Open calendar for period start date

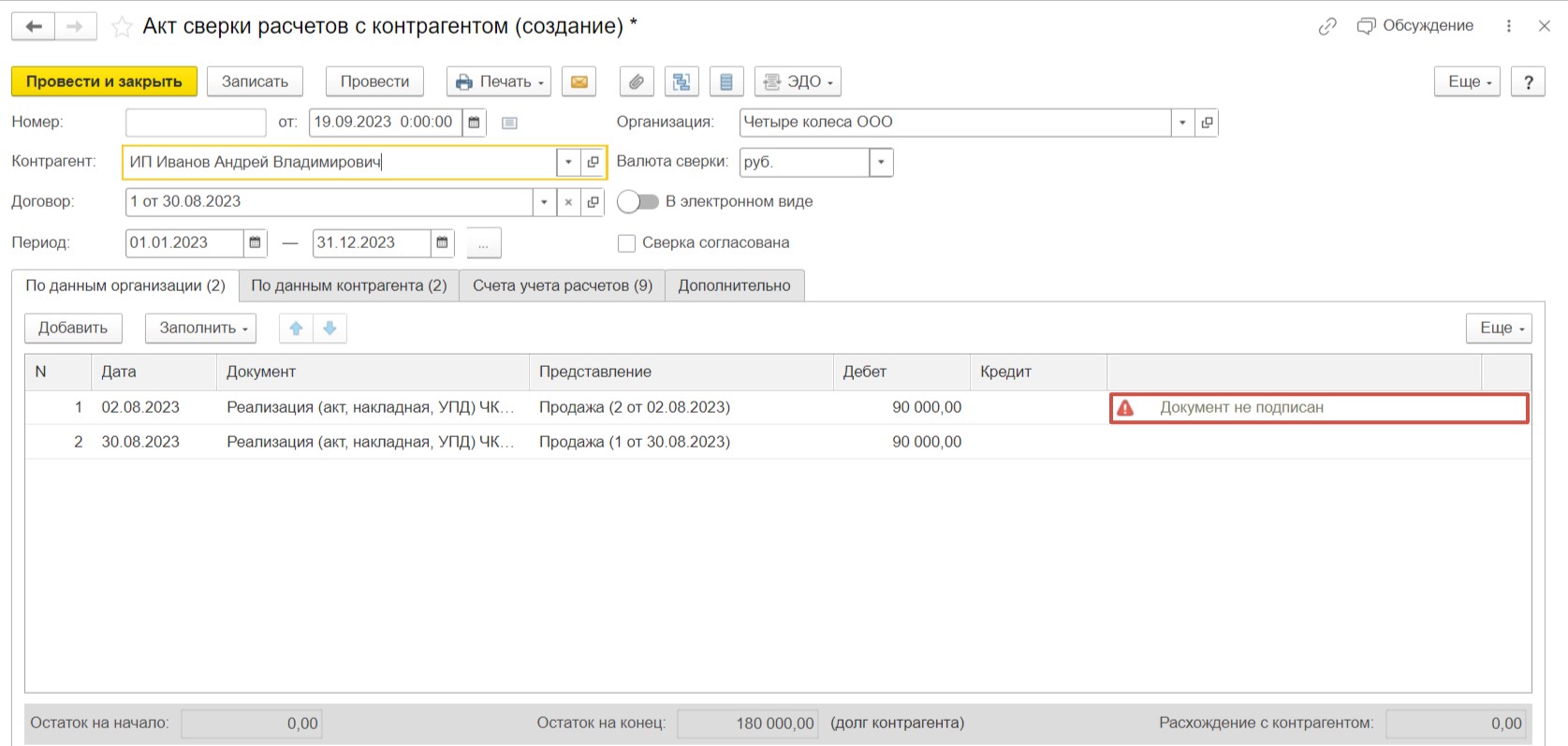(255, 242)
